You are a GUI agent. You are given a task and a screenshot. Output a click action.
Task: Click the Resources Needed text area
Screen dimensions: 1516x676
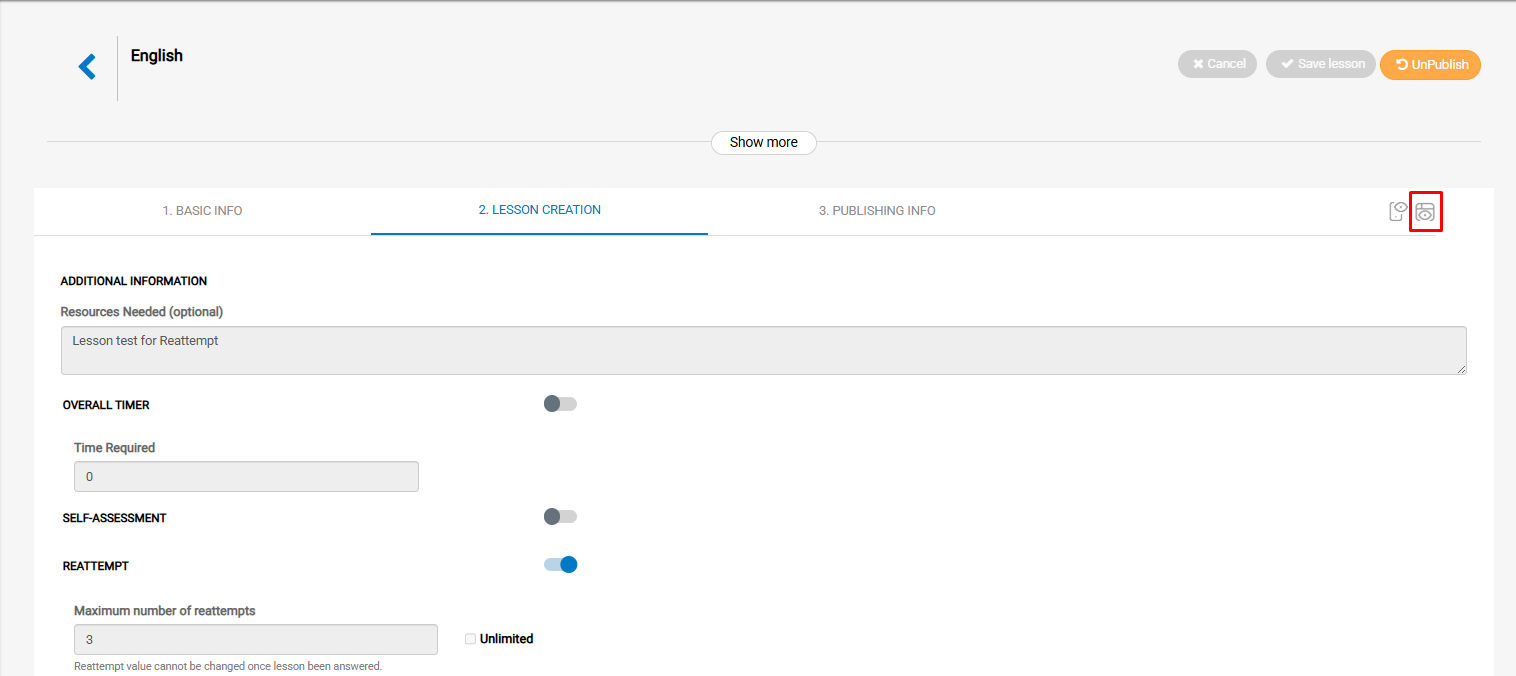763,350
